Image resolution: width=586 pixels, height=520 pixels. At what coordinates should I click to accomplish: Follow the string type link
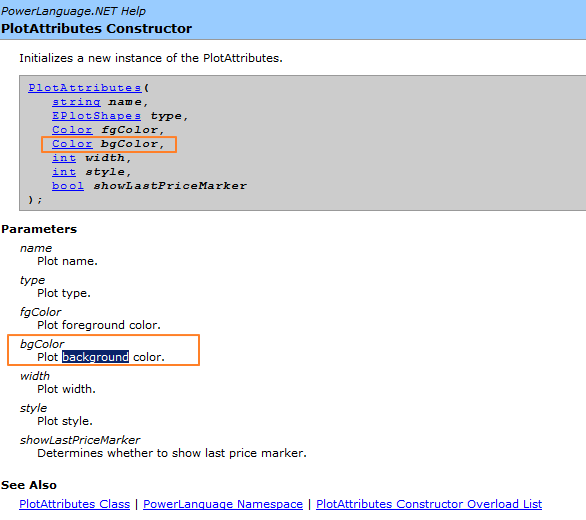click(x=76, y=102)
